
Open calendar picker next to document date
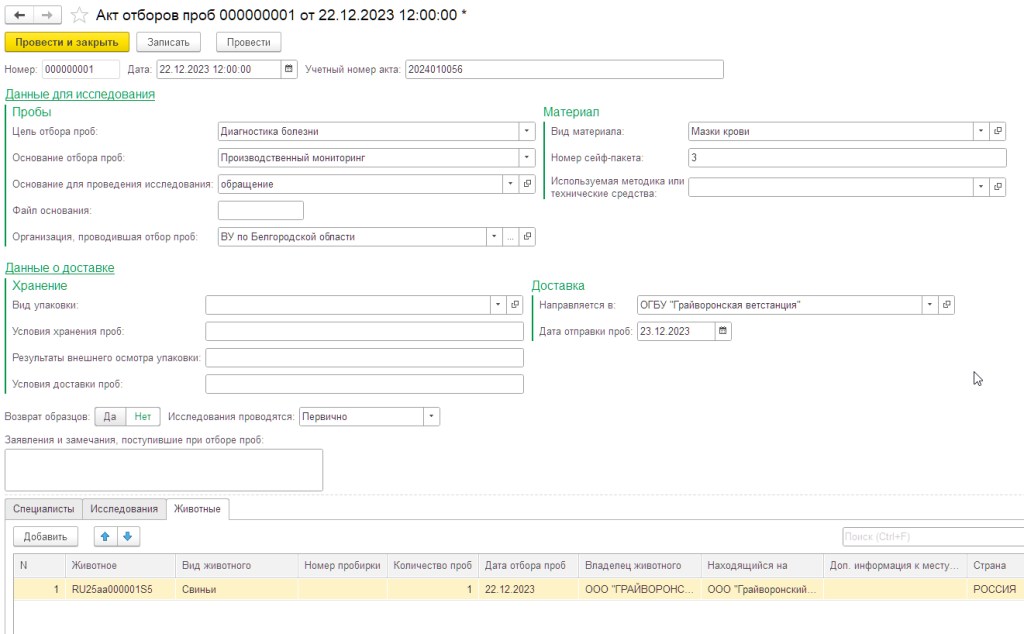pos(290,69)
